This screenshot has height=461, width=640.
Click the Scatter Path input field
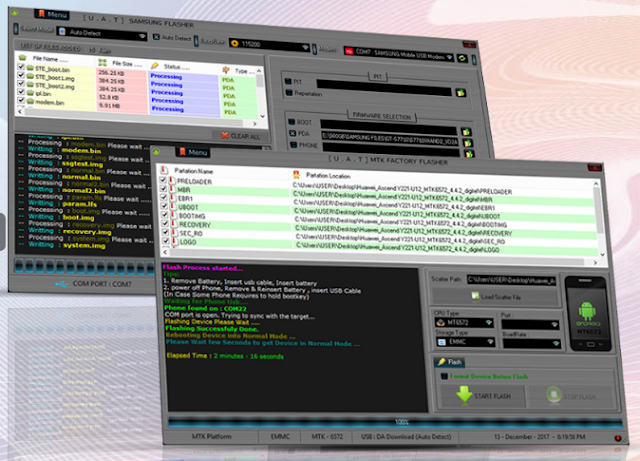pyautogui.click(x=511, y=280)
